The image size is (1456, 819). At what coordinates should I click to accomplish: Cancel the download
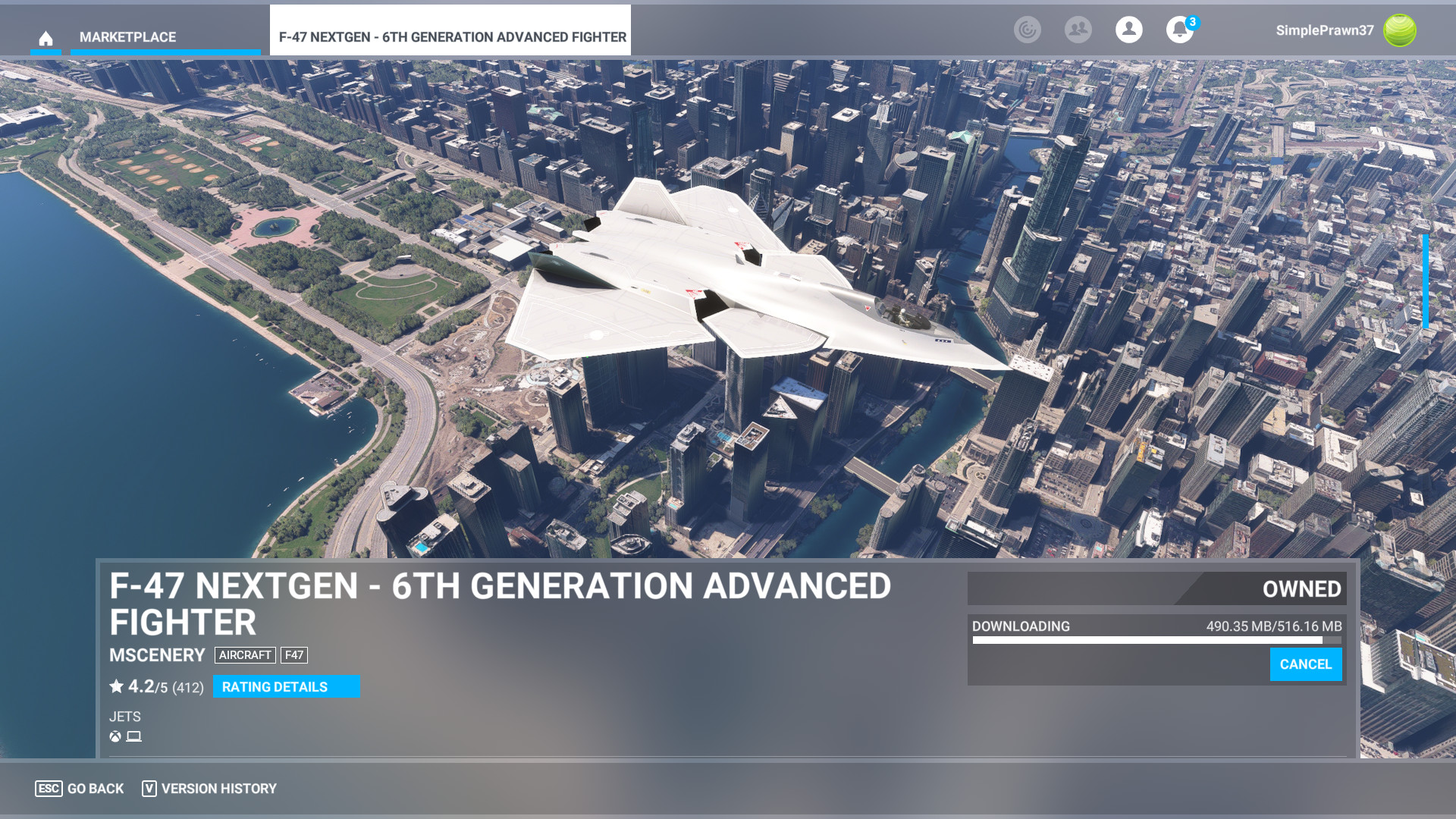point(1305,664)
